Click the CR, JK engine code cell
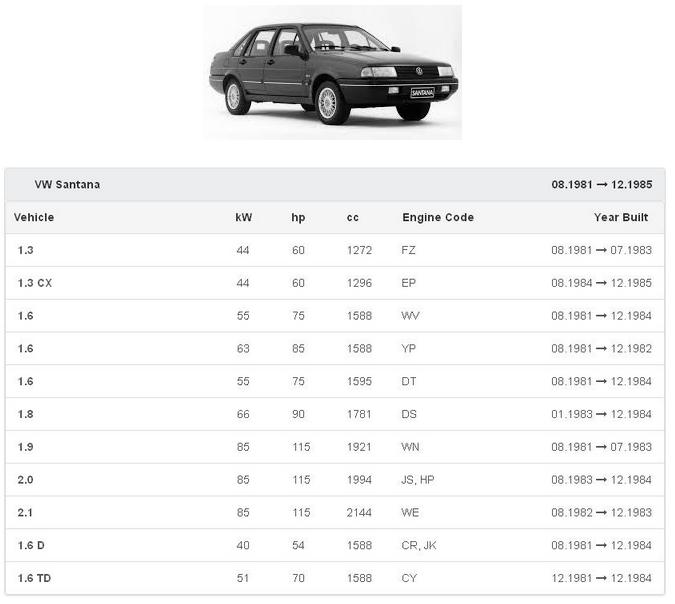Screen dimensions: 675x604 pos(419,546)
